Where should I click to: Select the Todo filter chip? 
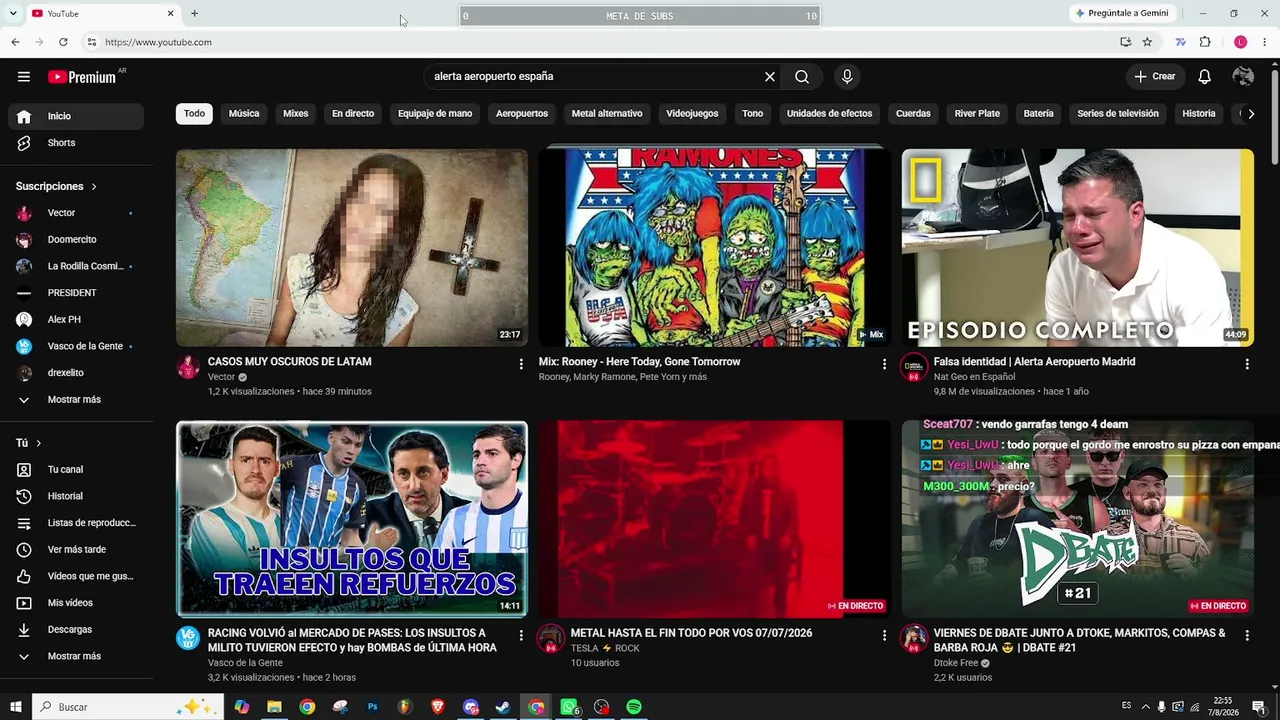(x=194, y=114)
